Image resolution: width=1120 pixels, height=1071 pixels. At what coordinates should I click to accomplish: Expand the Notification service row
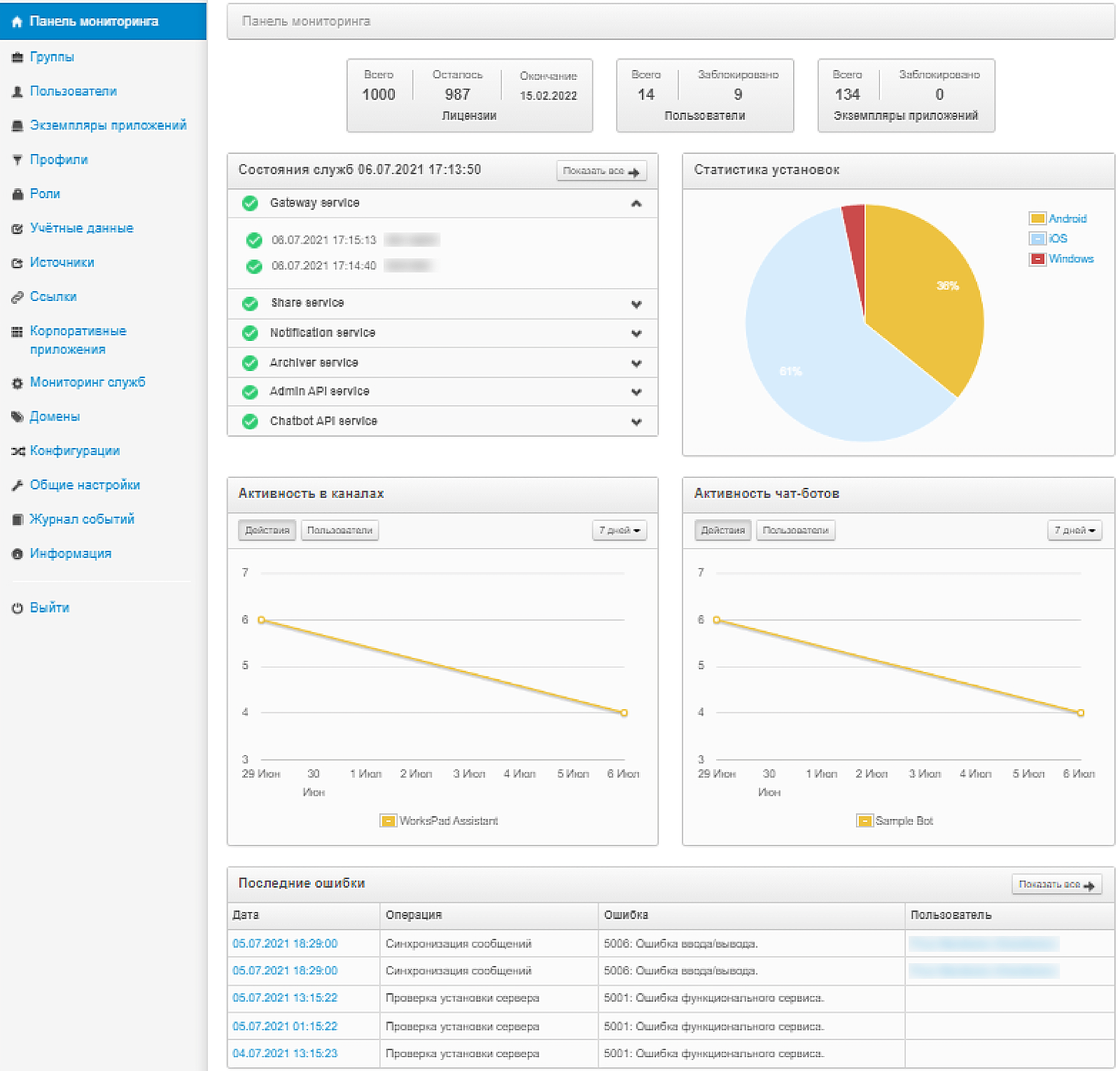[x=636, y=334]
